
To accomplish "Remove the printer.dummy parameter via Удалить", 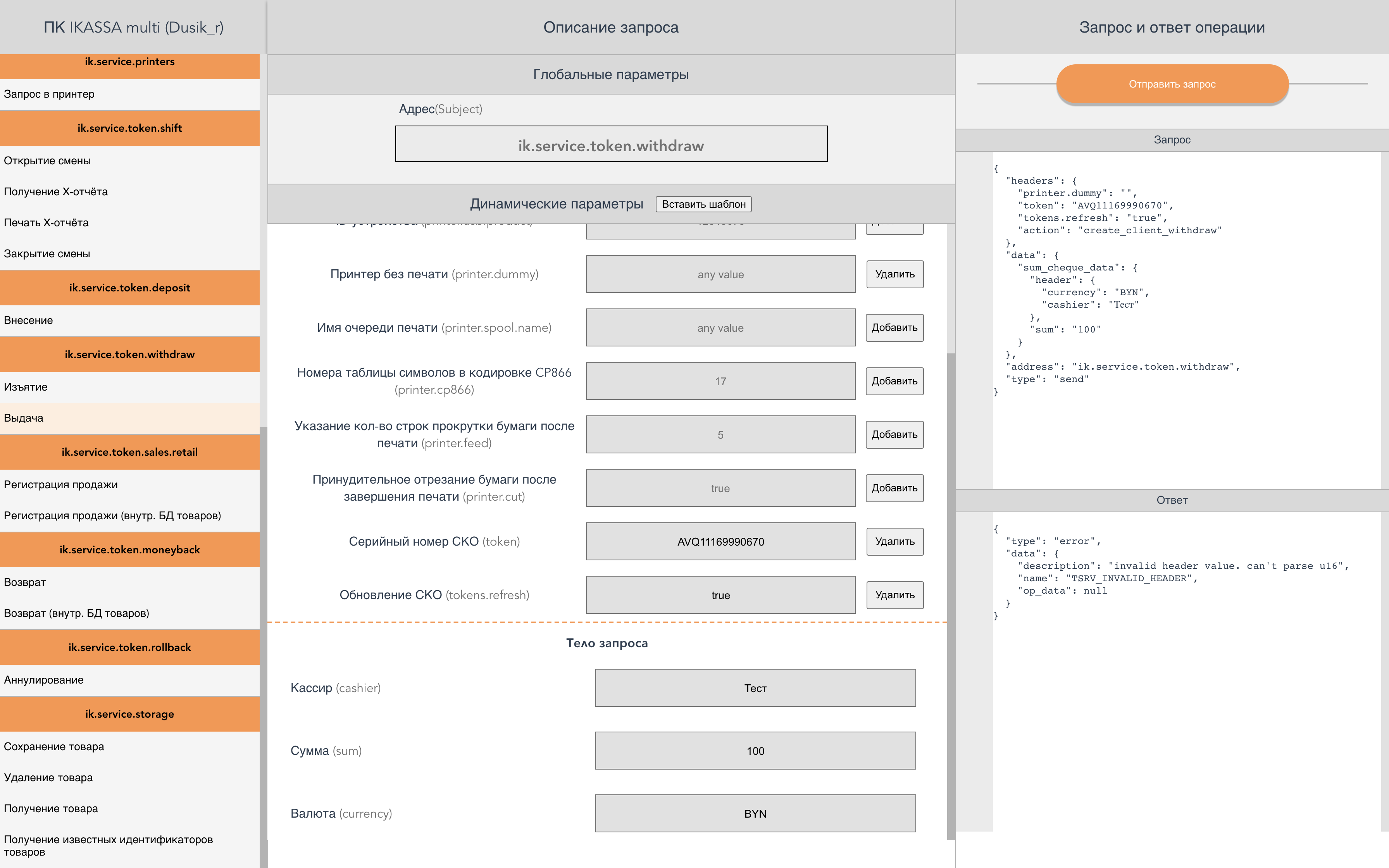I will [894, 274].
